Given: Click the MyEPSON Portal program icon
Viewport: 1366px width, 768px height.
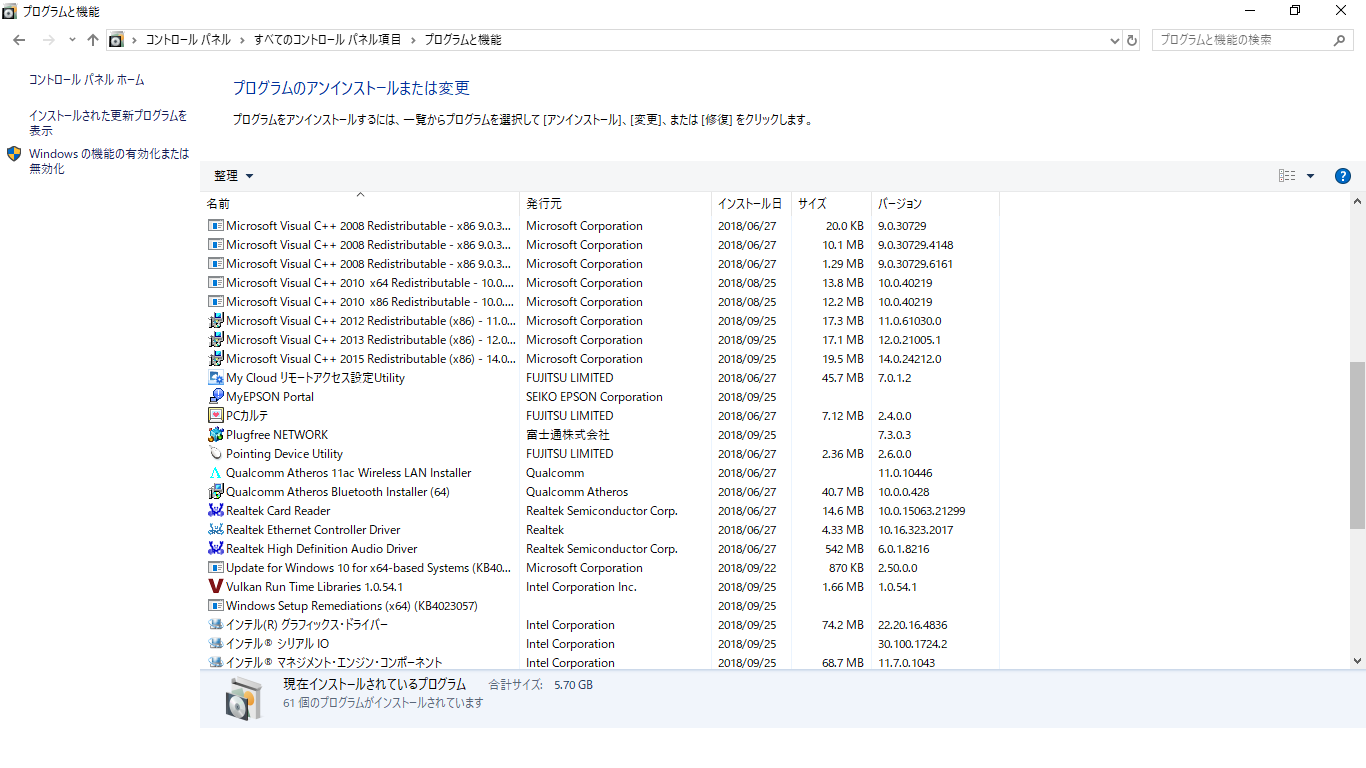Looking at the screenshot, I should pyautogui.click(x=216, y=397).
